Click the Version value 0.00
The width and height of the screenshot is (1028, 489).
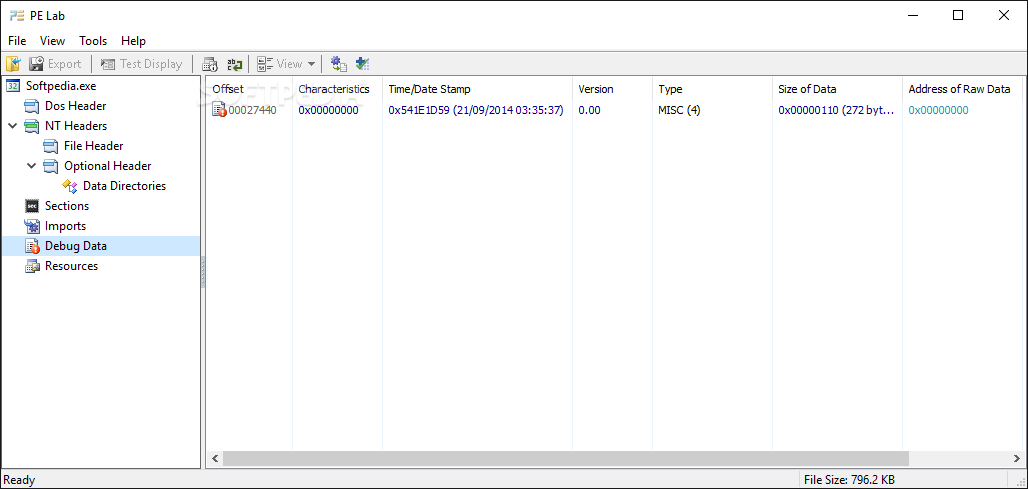pos(589,110)
